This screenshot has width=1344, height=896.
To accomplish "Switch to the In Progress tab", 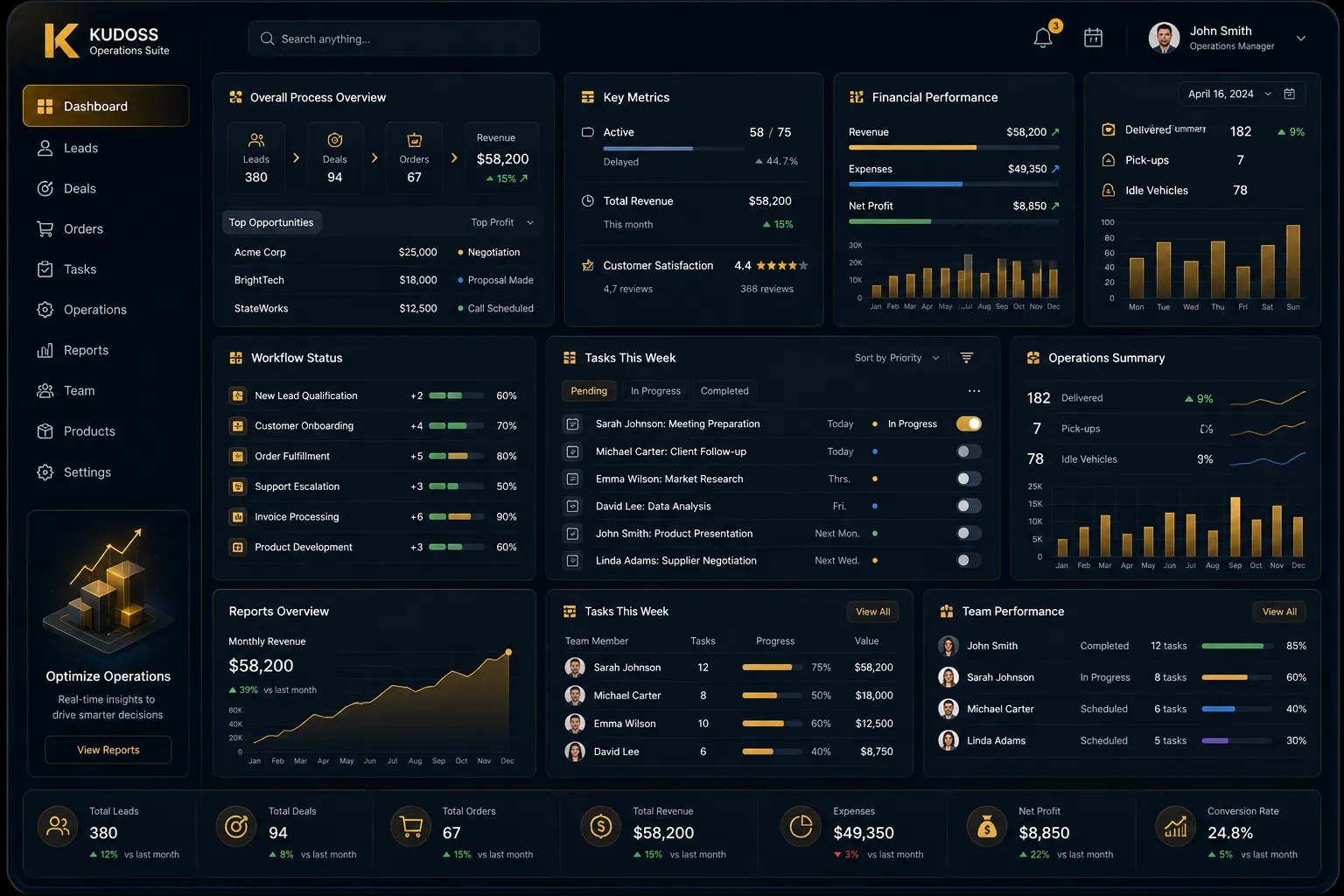I will (x=655, y=391).
